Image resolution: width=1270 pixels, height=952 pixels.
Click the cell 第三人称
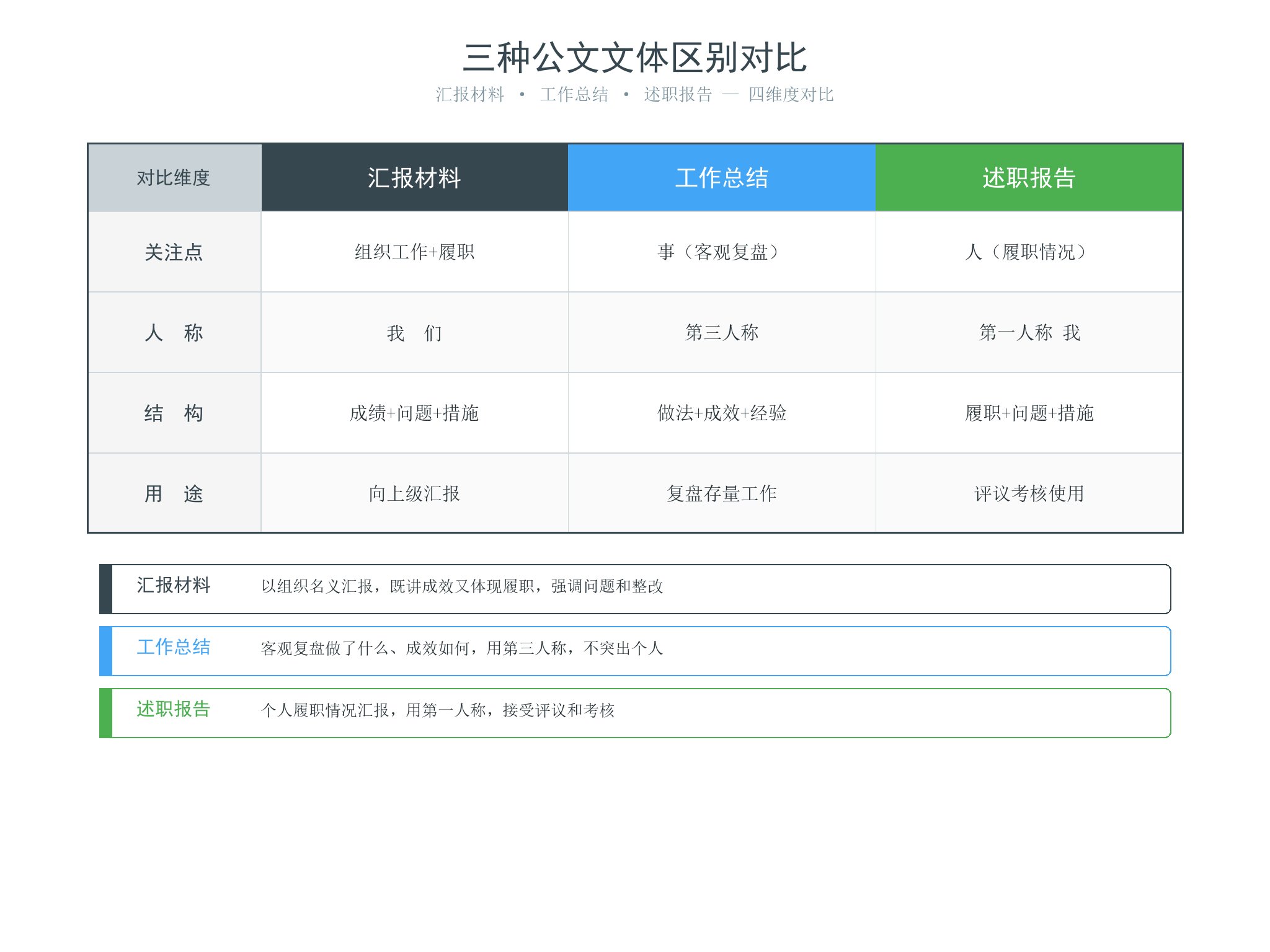point(722,333)
